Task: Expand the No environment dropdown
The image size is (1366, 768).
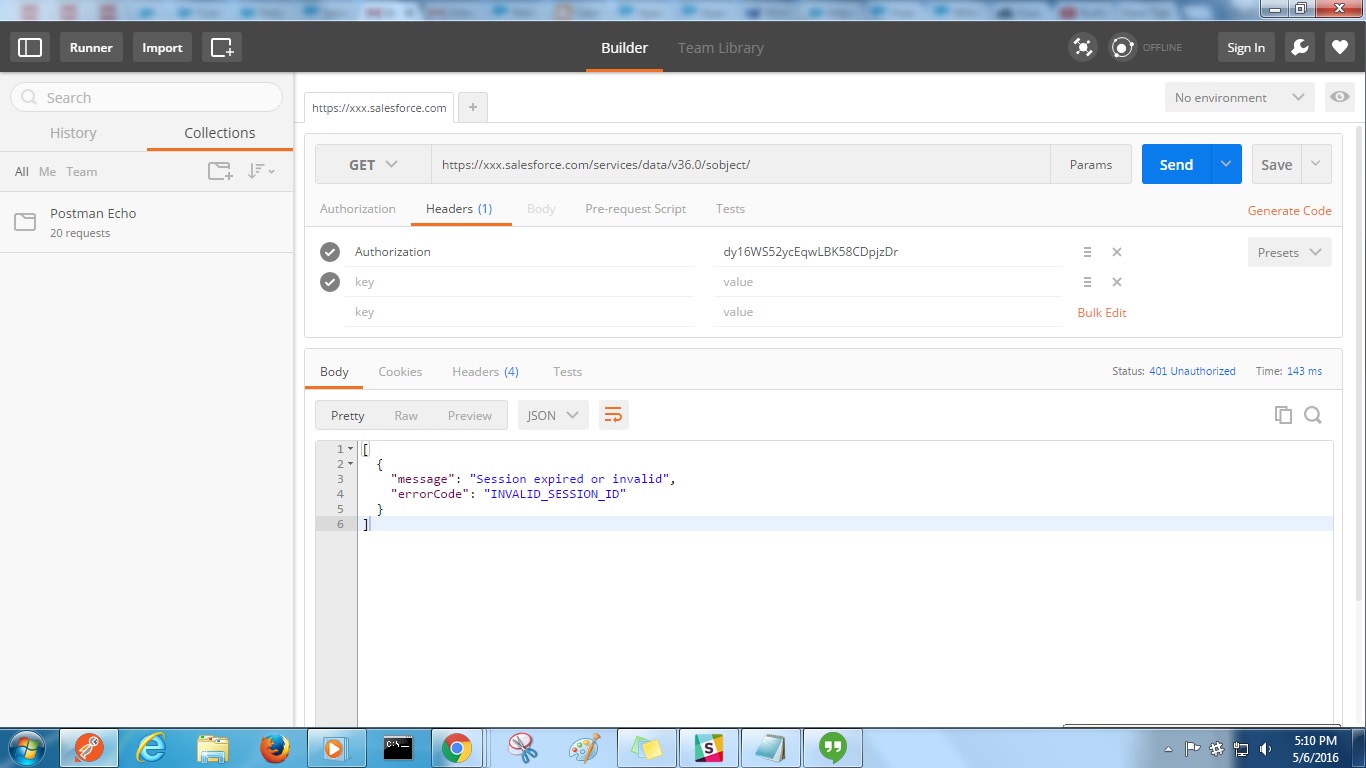Action: coord(1239,97)
